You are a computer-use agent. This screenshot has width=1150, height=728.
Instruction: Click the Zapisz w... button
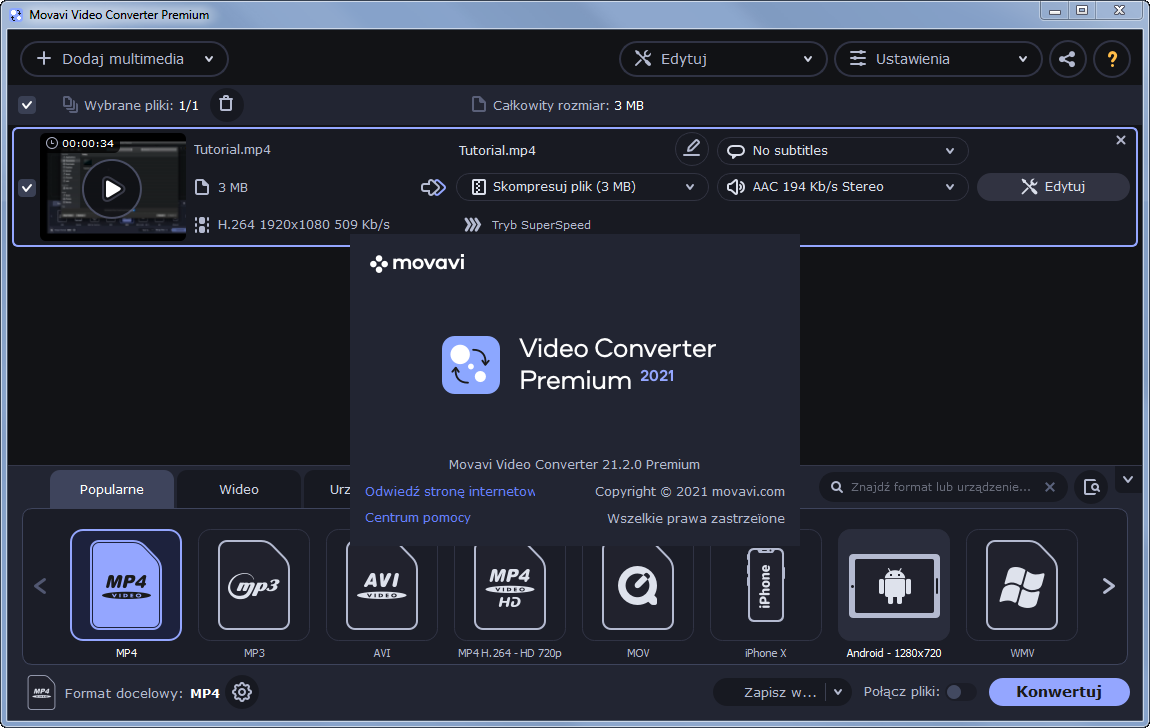point(770,692)
